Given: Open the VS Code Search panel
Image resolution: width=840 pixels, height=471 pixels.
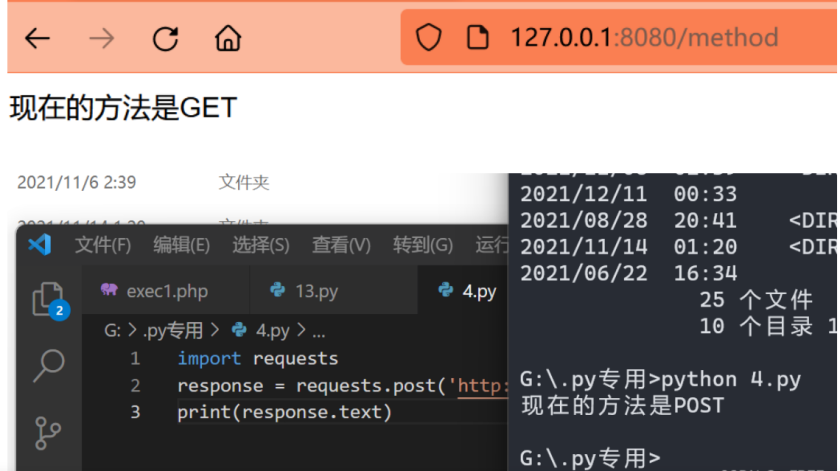Looking at the screenshot, I should click(x=48, y=366).
